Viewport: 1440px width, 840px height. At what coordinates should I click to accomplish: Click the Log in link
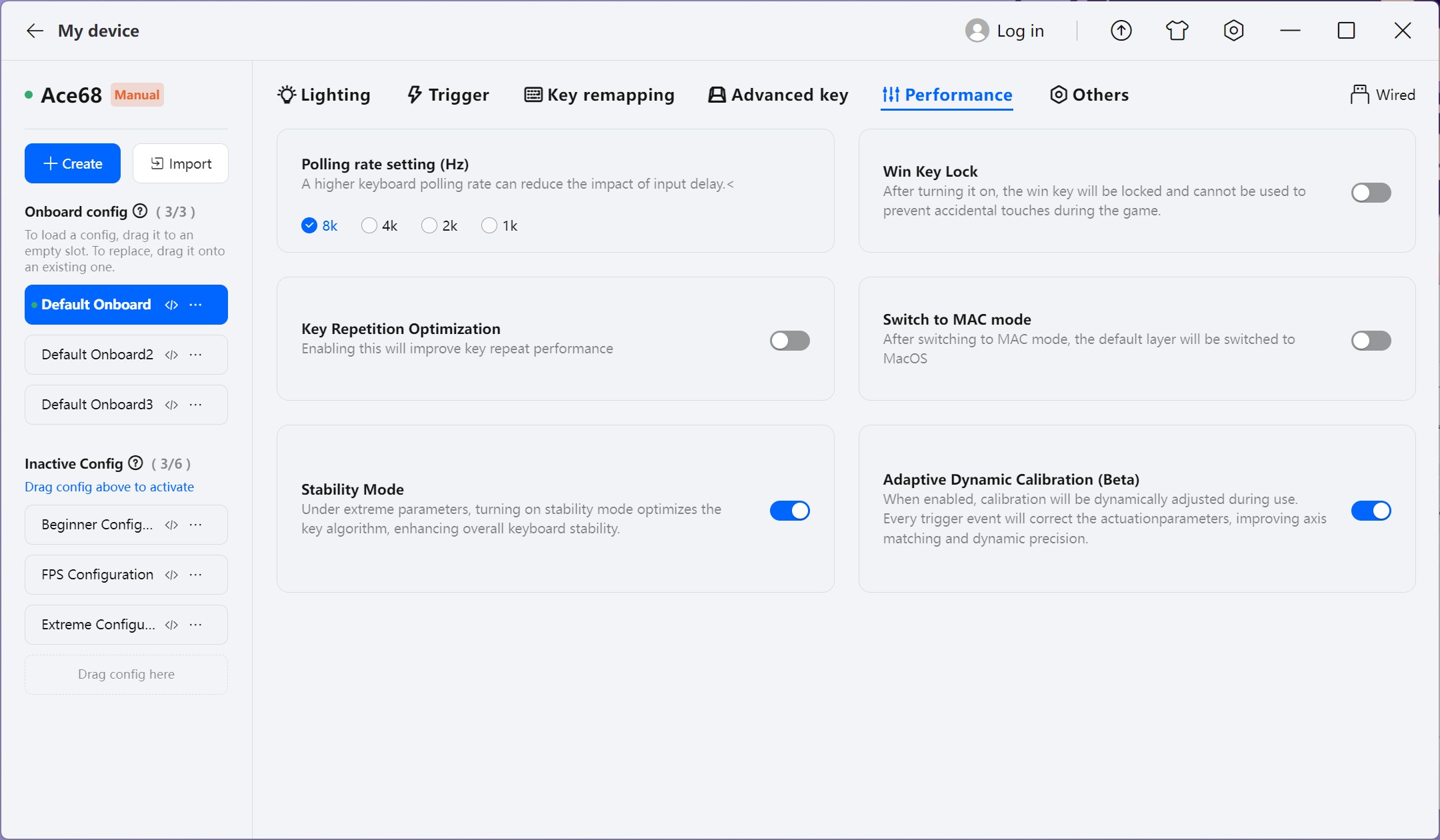1020,31
